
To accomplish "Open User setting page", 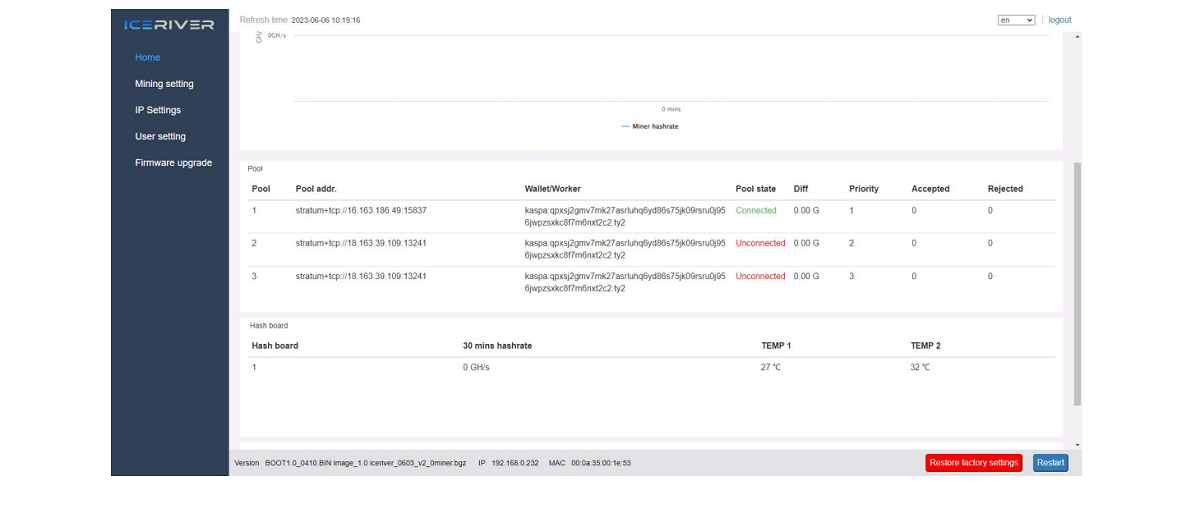I will tap(160, 137).
